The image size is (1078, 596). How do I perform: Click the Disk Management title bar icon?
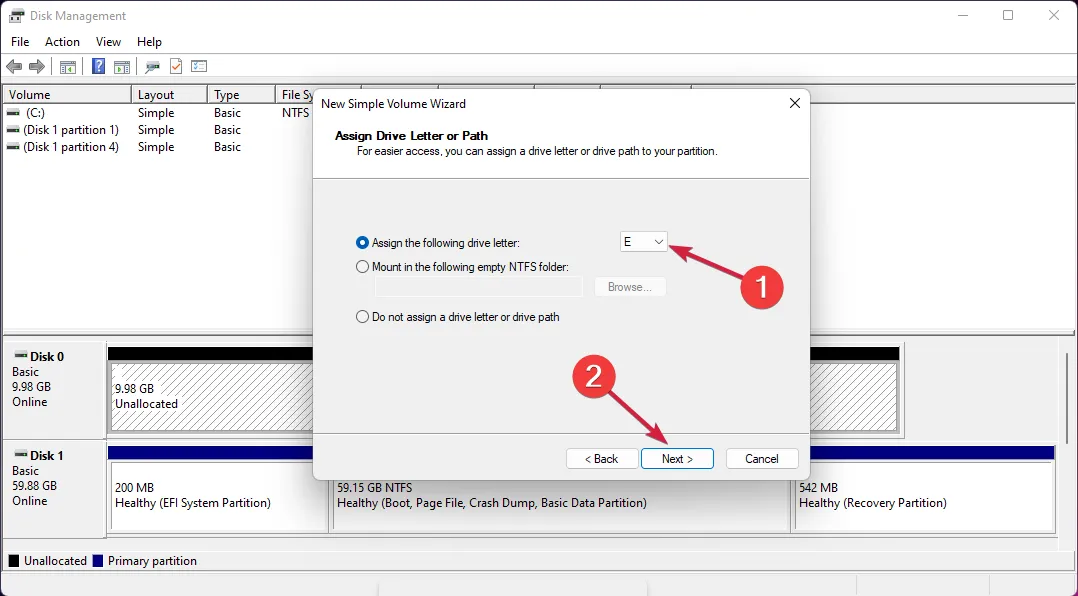click(16, 16)
